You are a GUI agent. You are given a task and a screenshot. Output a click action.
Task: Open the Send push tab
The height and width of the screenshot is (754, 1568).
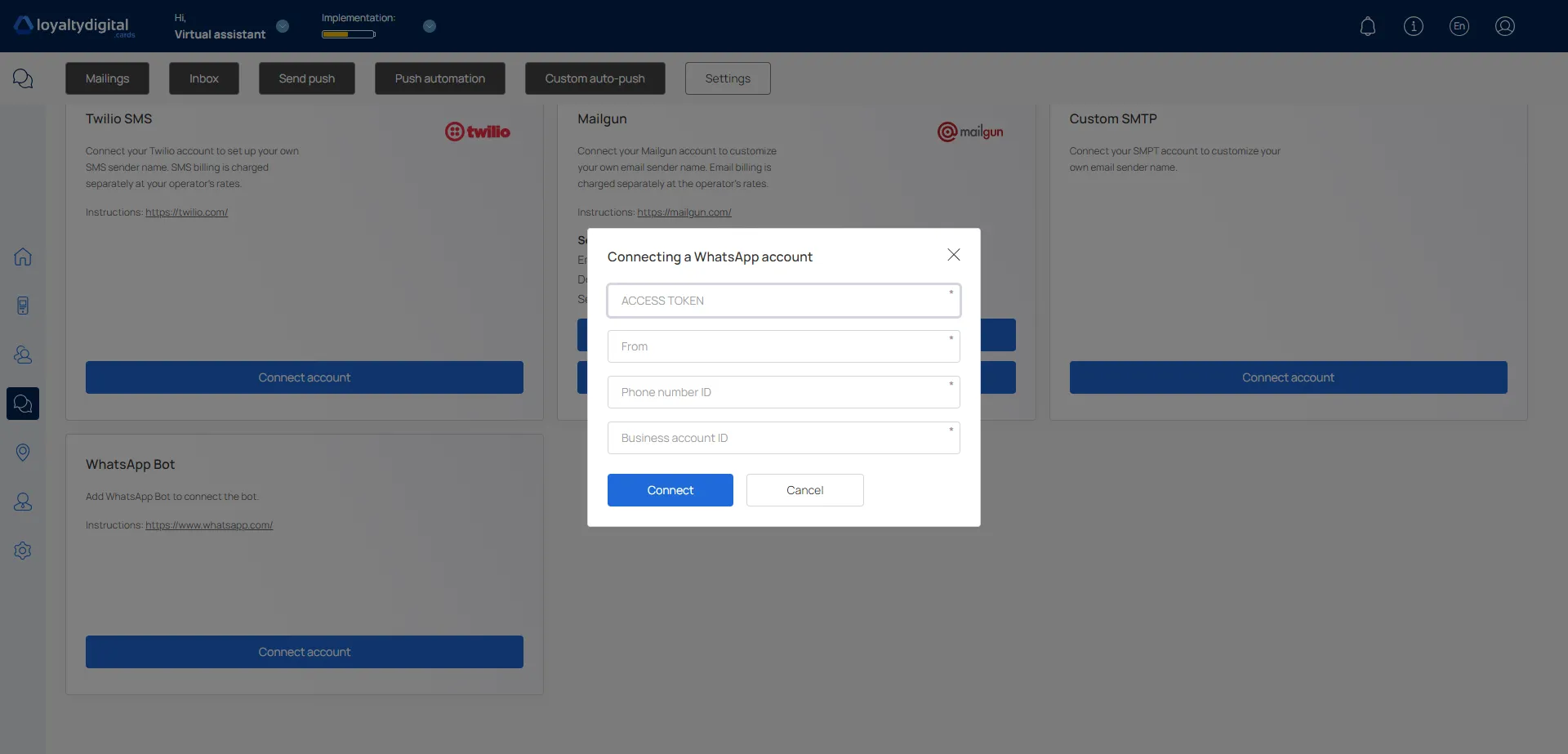pyautogui.click(x=307, y=78)
